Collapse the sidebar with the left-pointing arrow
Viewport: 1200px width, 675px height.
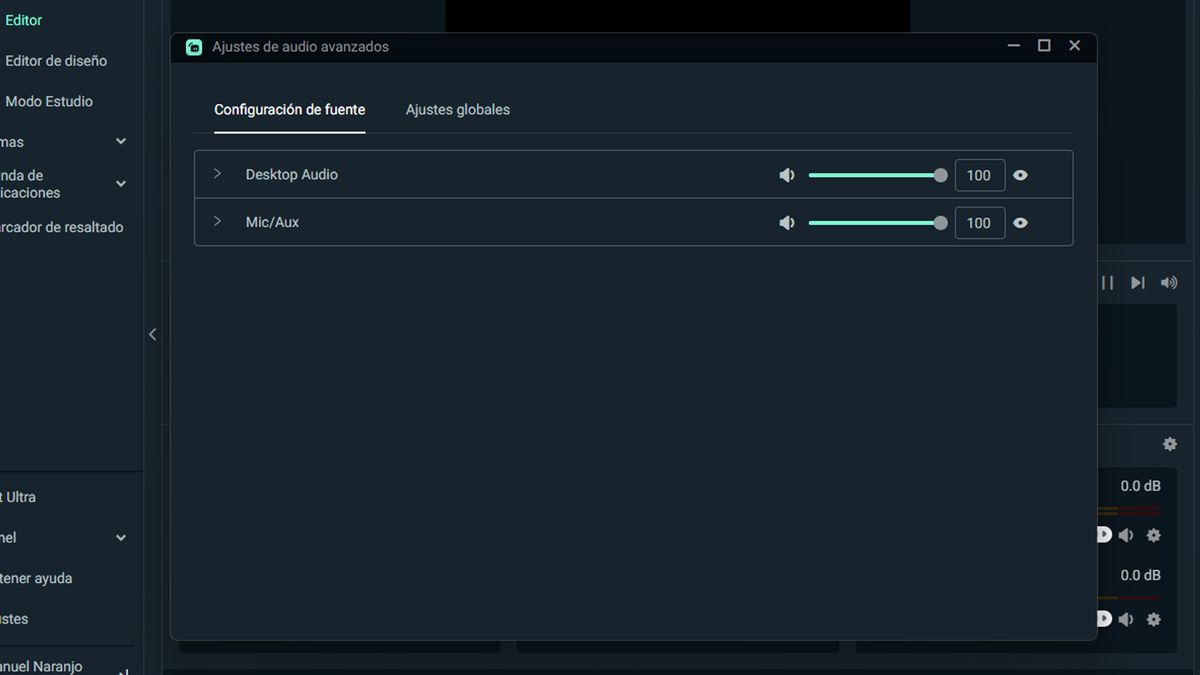tap(152, 334)
